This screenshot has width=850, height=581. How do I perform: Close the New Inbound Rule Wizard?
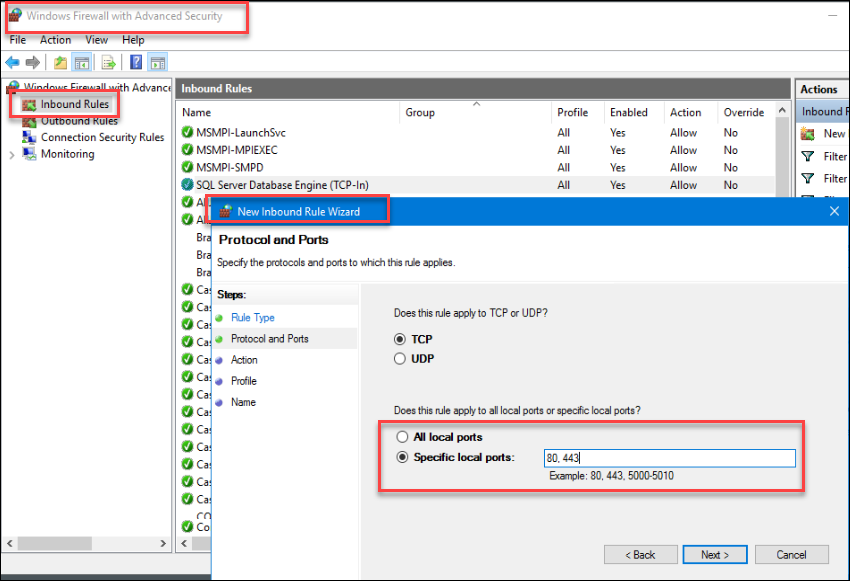(x=834, y=211)
